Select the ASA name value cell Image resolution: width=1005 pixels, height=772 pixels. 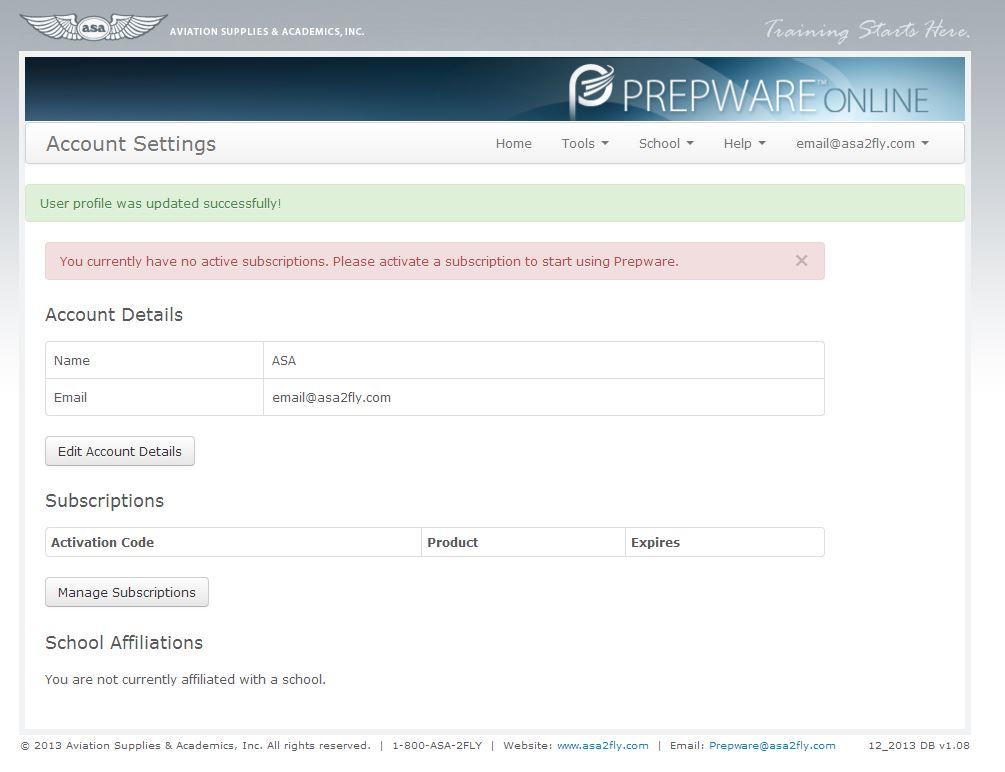[x=544, y=360]
